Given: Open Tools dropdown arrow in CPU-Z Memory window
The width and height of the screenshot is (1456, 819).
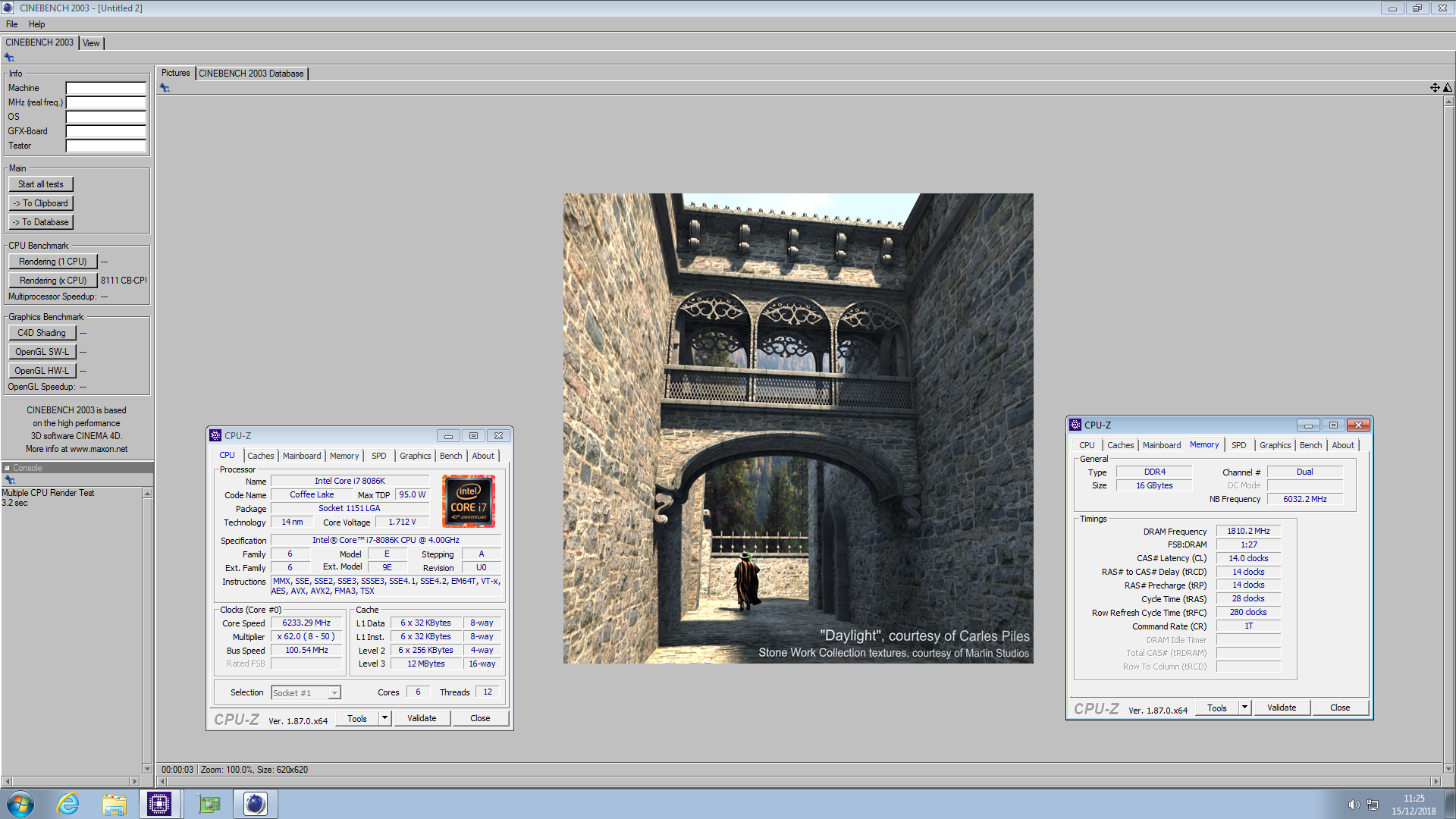Looking at the screenshot, I should (1244, 708).
